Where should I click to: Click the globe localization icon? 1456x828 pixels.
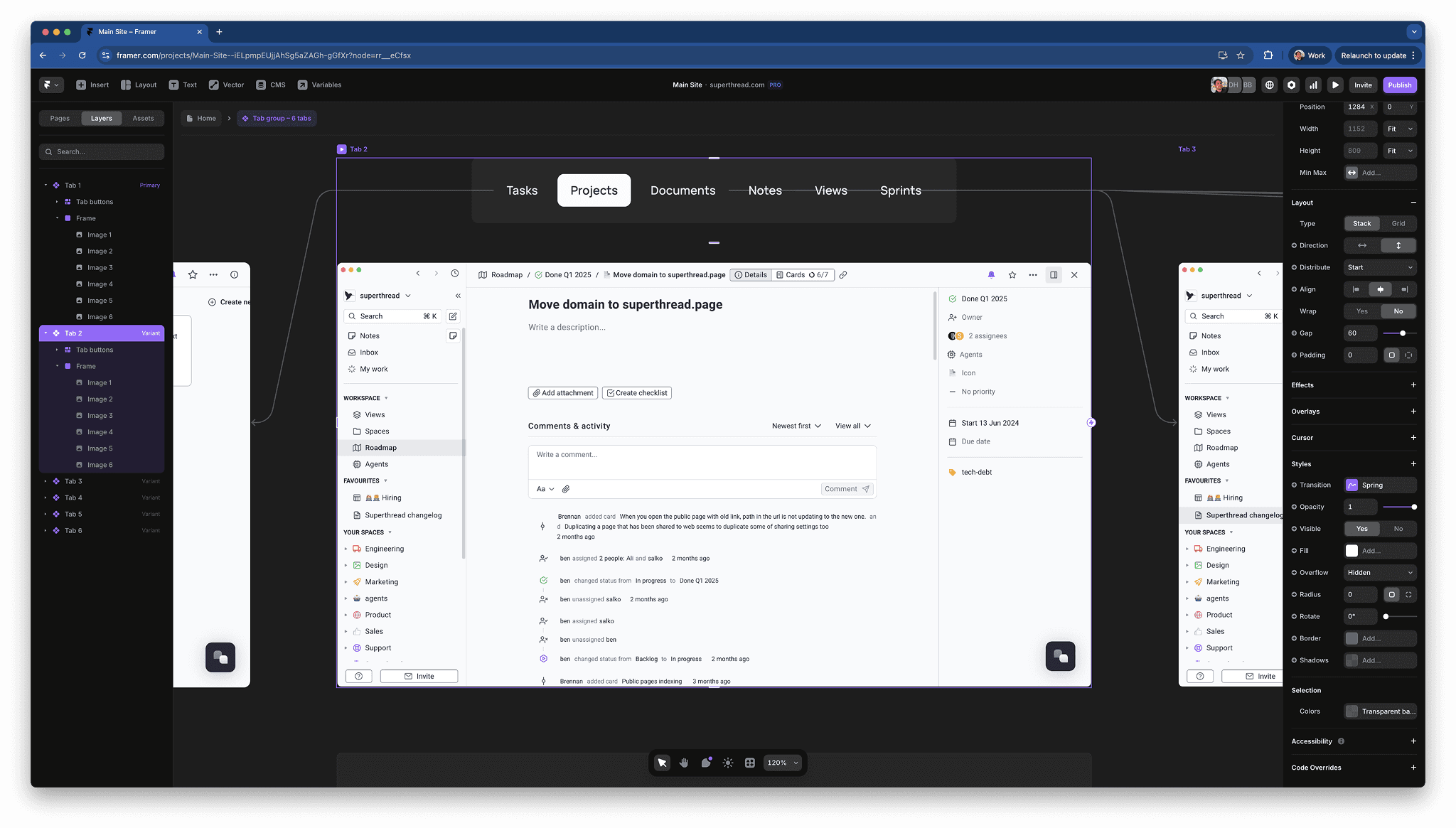click(x=1269, y=85)
